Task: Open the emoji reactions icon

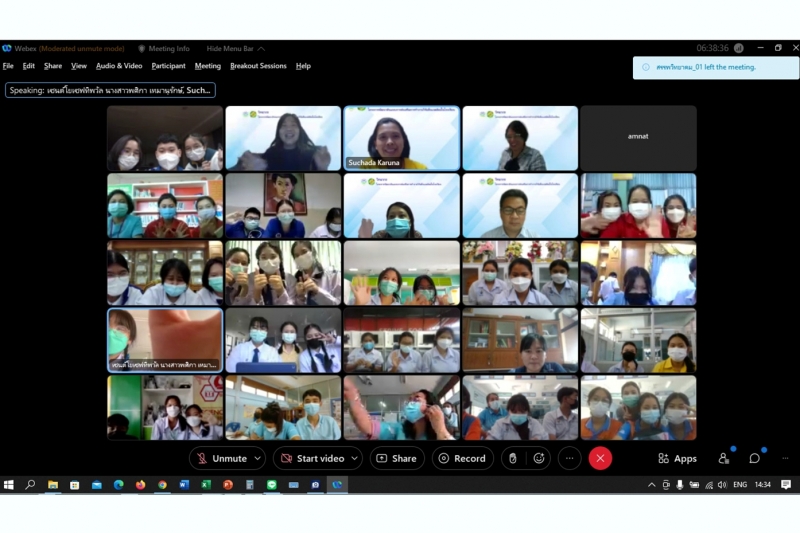Action: [539, 458]
